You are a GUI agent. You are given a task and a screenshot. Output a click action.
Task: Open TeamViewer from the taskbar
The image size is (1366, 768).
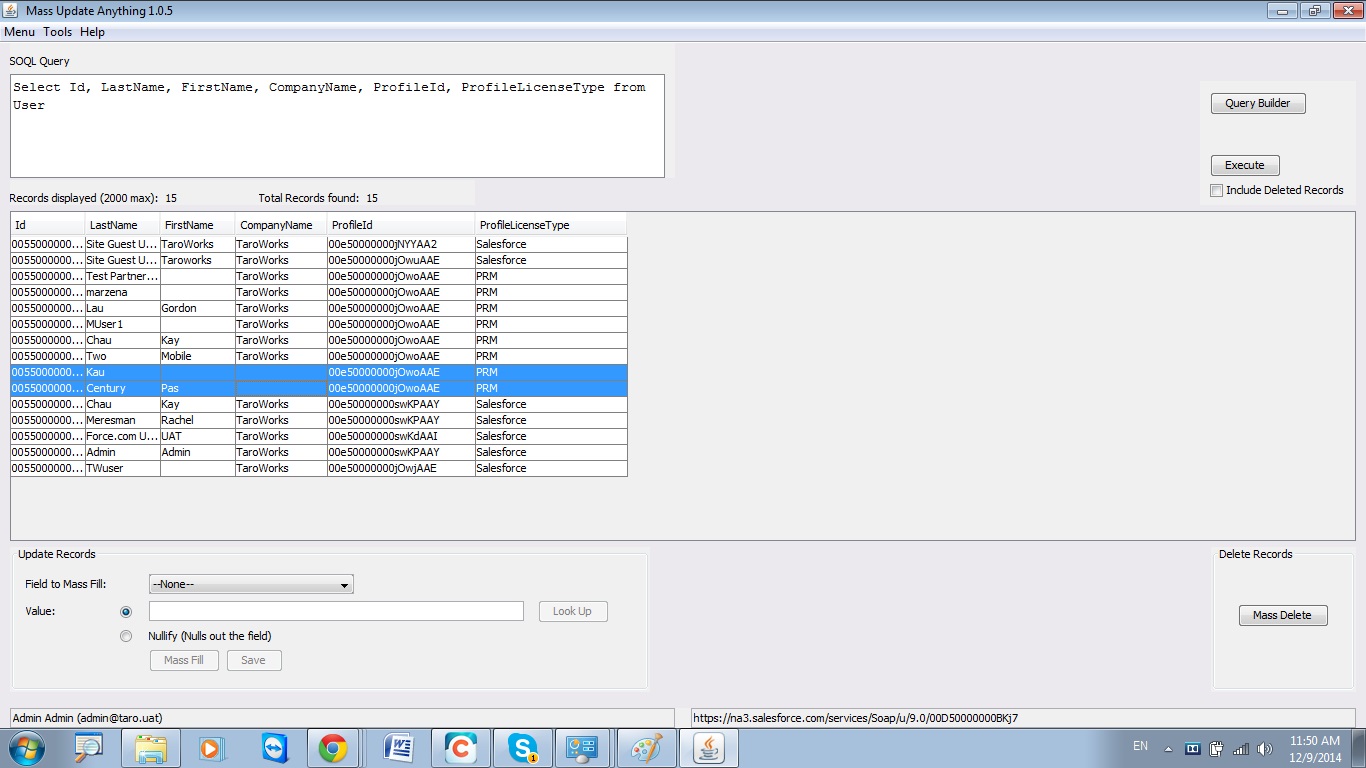pyautogui.click(x=273, y=748)
